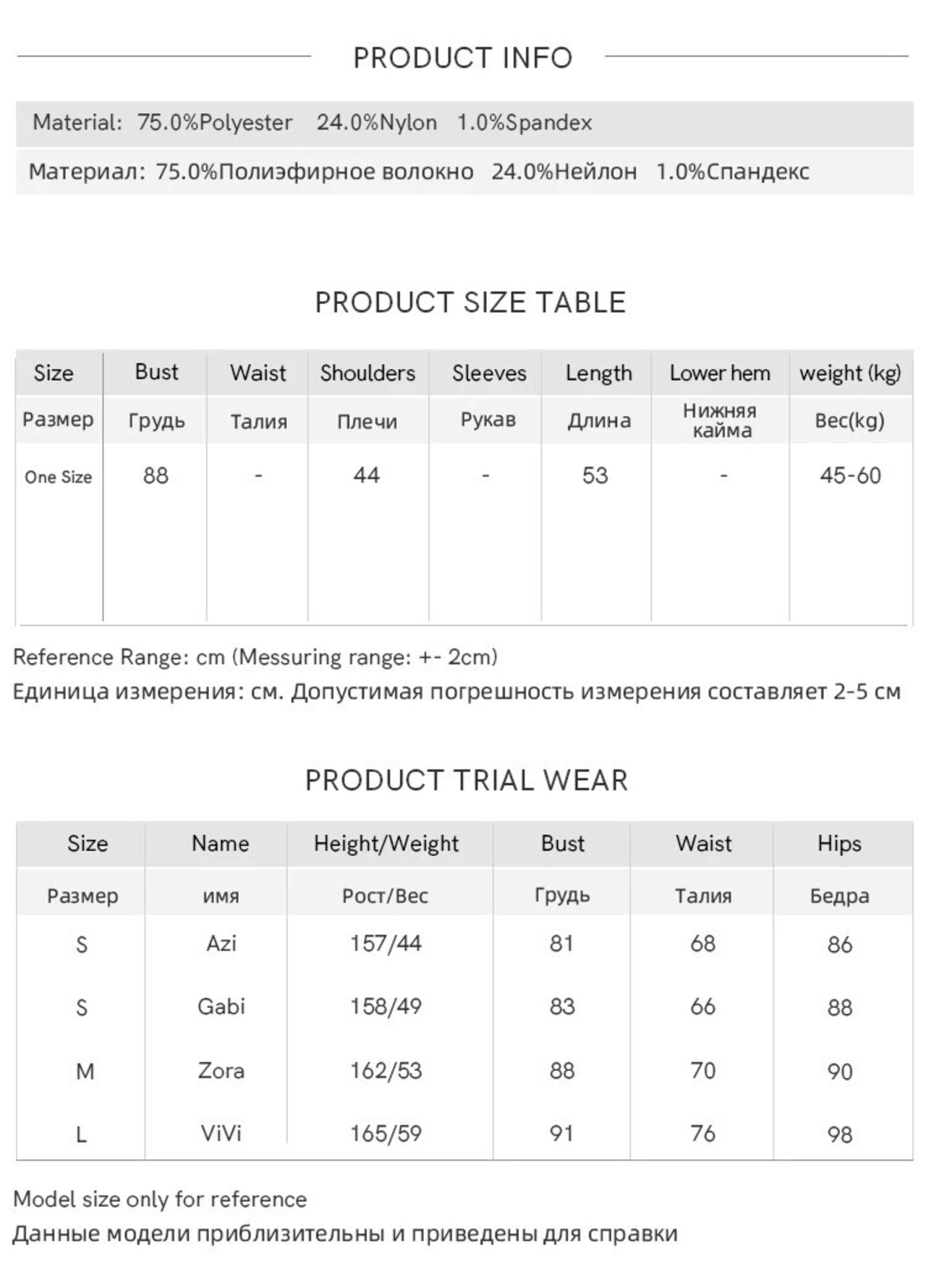Select the Russian Материал composition row
The height and width of the screenshot is (1288, 926).
pyautogui.click(x=464, y=172)
